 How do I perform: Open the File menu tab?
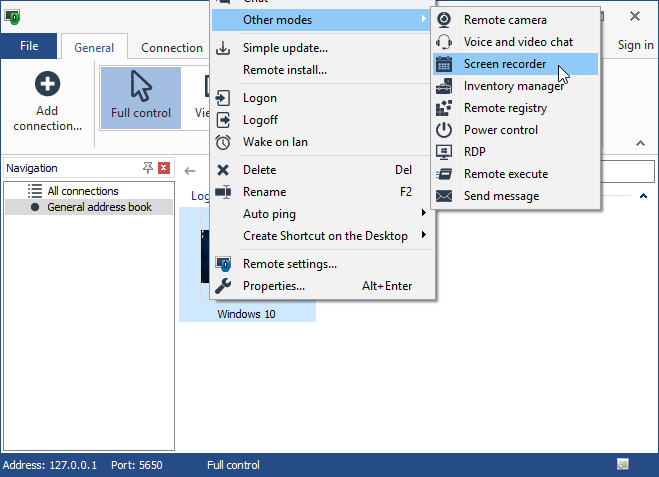point(29,46)
